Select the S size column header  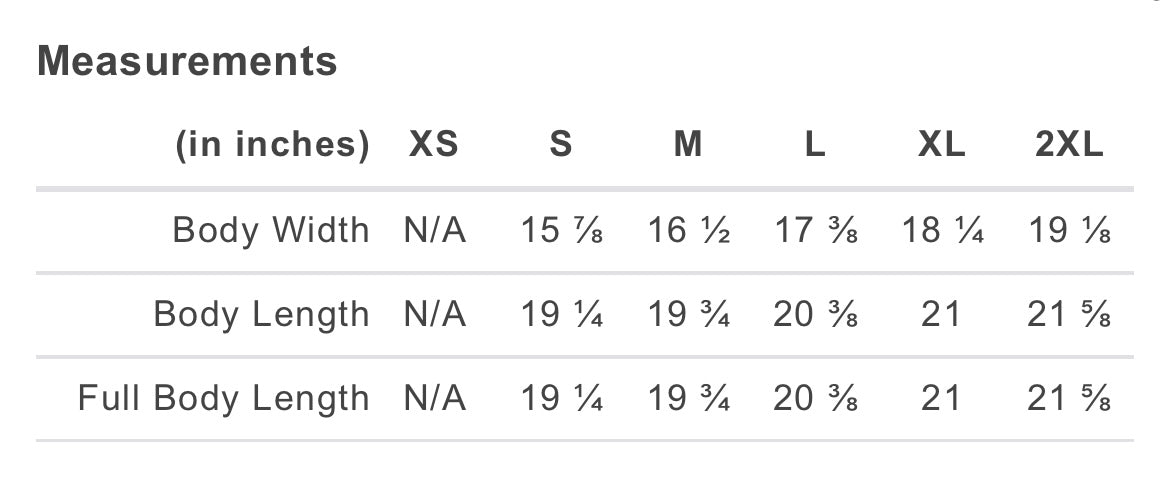click(561, 144)
